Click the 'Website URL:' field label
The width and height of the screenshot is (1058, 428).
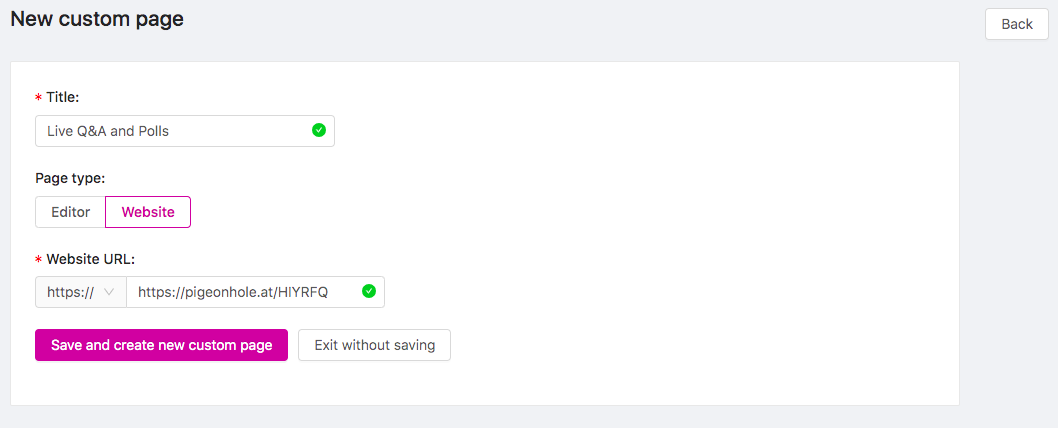[x=91, y=259]
